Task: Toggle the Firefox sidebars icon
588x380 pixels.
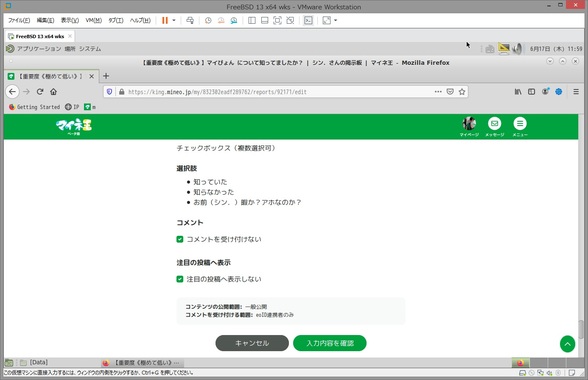Action: click(x=531, y=92)
